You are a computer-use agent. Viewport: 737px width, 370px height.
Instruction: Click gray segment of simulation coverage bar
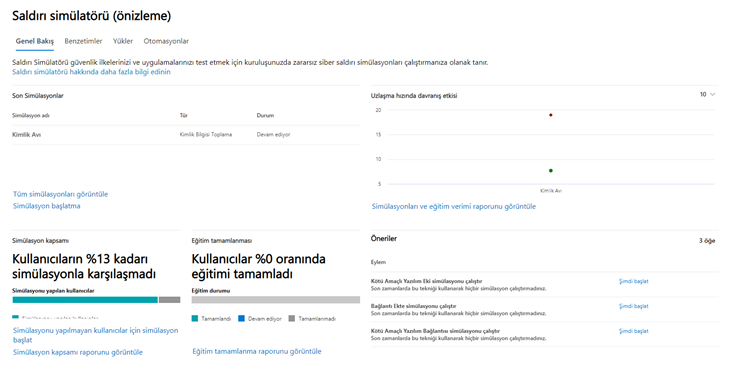click(170, 300)
